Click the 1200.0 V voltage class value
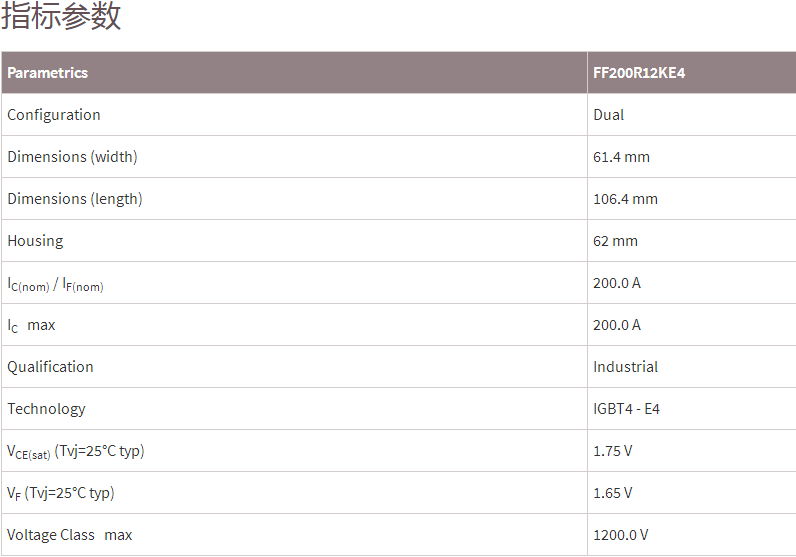The width and height of the screenshot is (796, 557). pyautogui.click(x=620, y=535)
